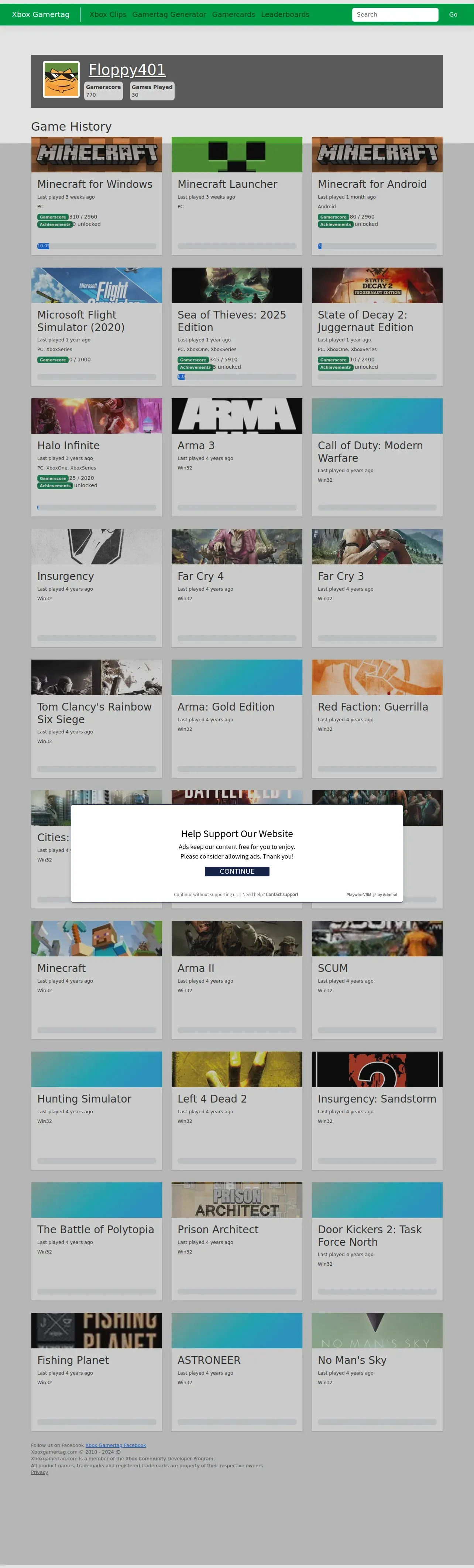Viewport: 474px width, 1568px height.
Task: Select The Battle of Polytopia title
Action: pyautogui.click(x=96, y=1230)
